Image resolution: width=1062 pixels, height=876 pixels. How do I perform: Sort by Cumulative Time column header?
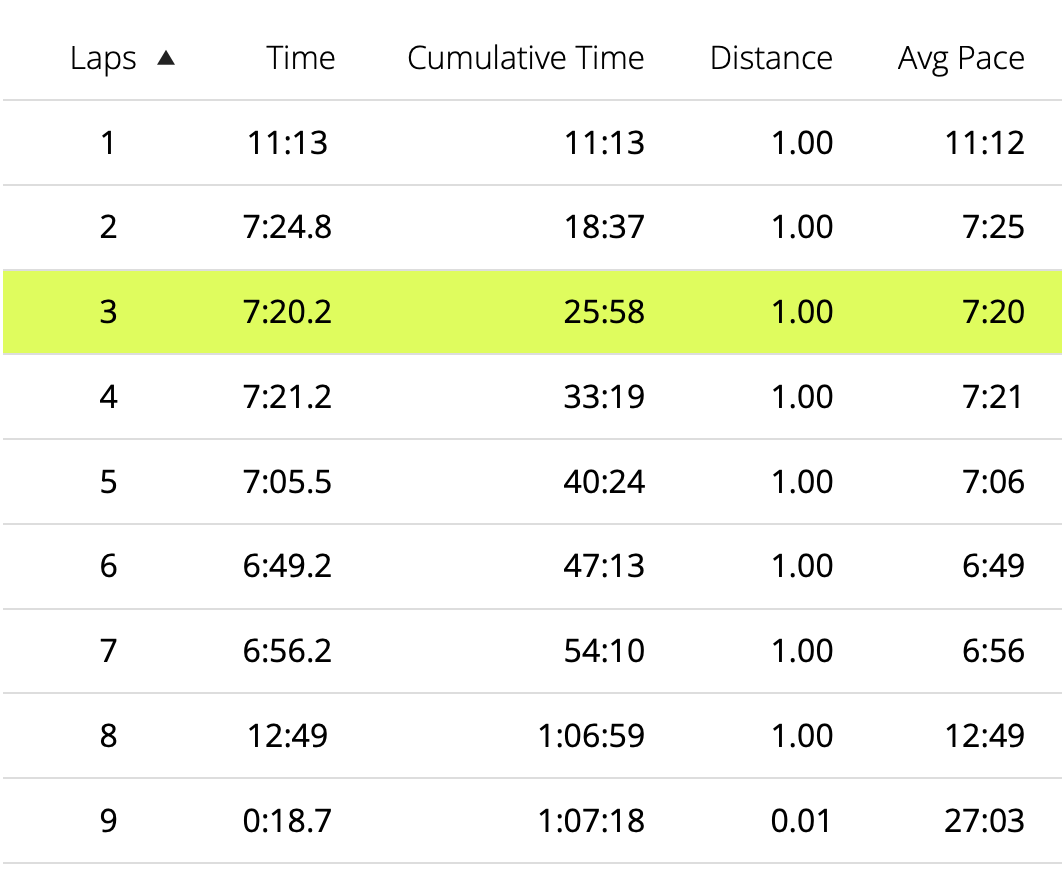point(526,58)
